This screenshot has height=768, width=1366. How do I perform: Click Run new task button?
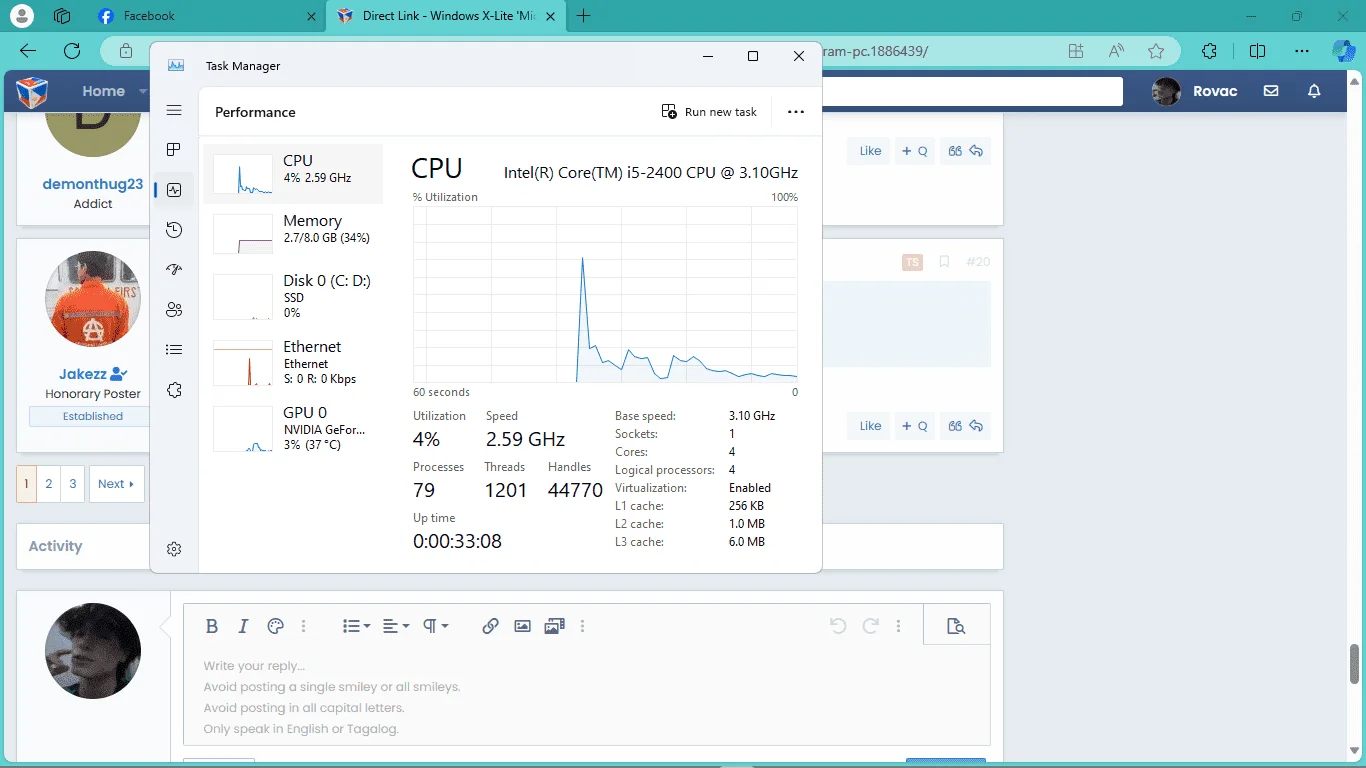point(709,112)
